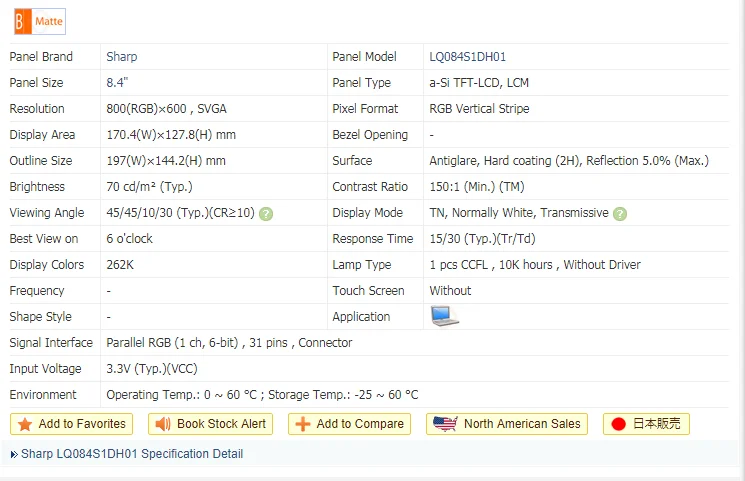Screen dimensions: 745x481
Task: Book a Stock Alert
Action: [x=210, y=424]
